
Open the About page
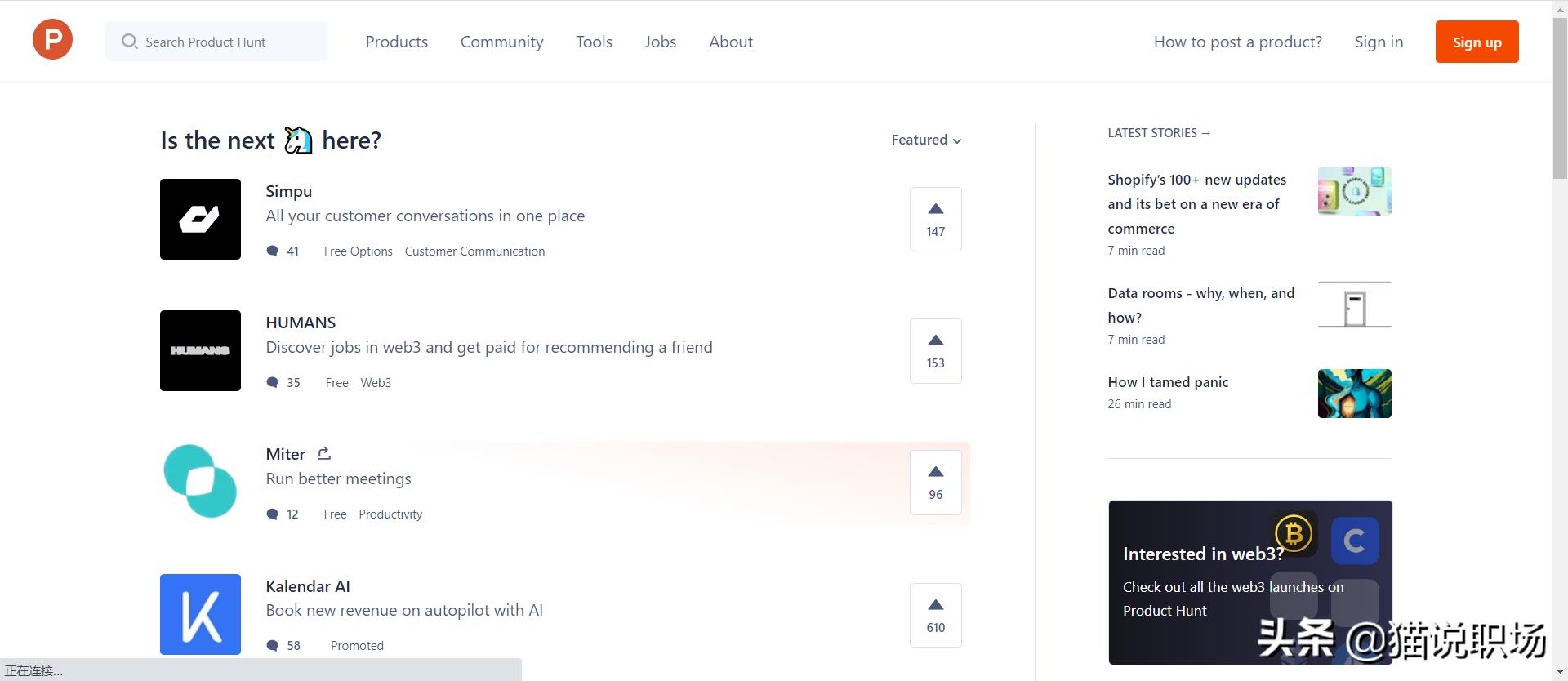731,42
